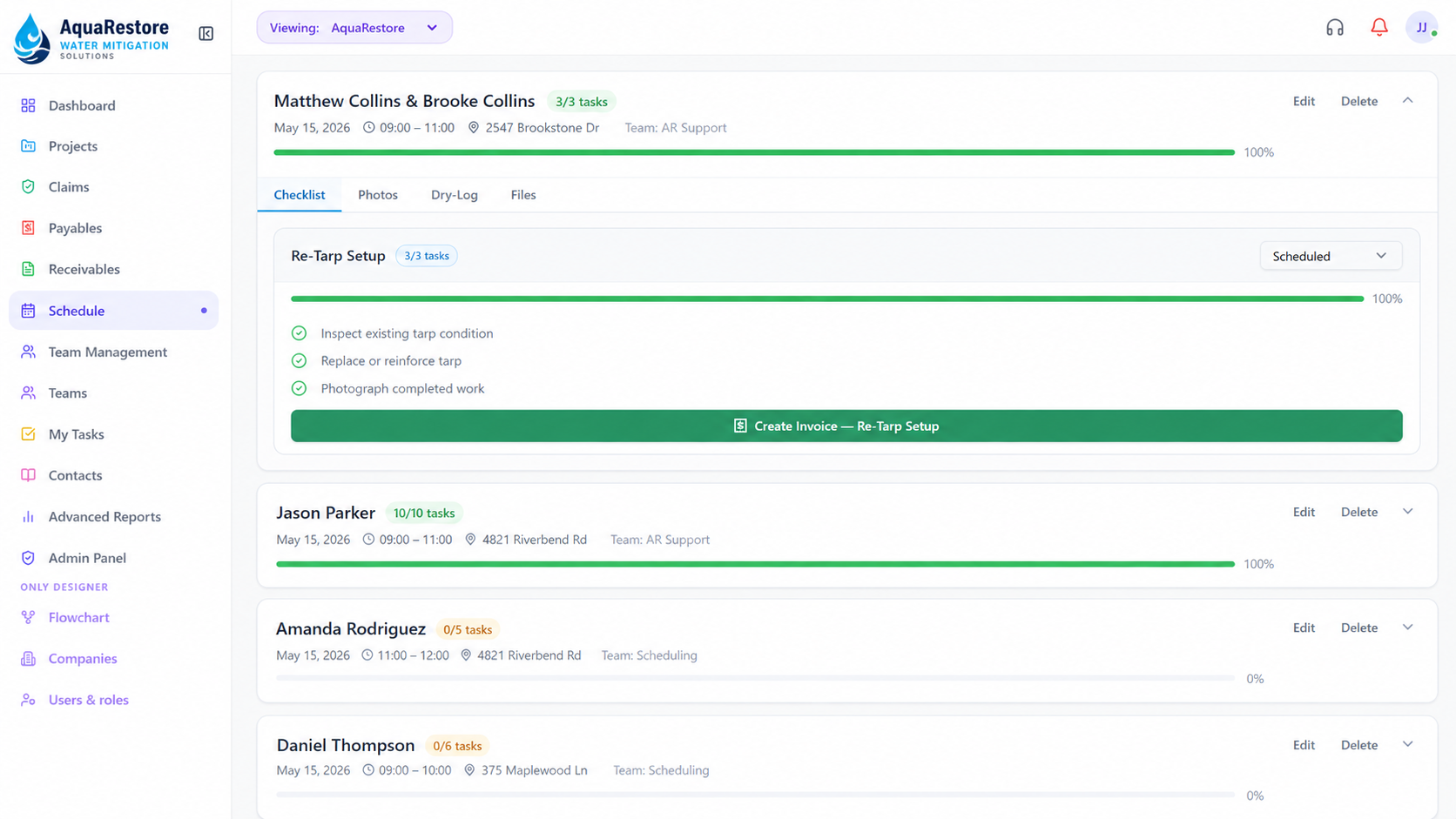Expand the Amanda Rodriguez card
1456x819 pixels.
coord(1408,628)
